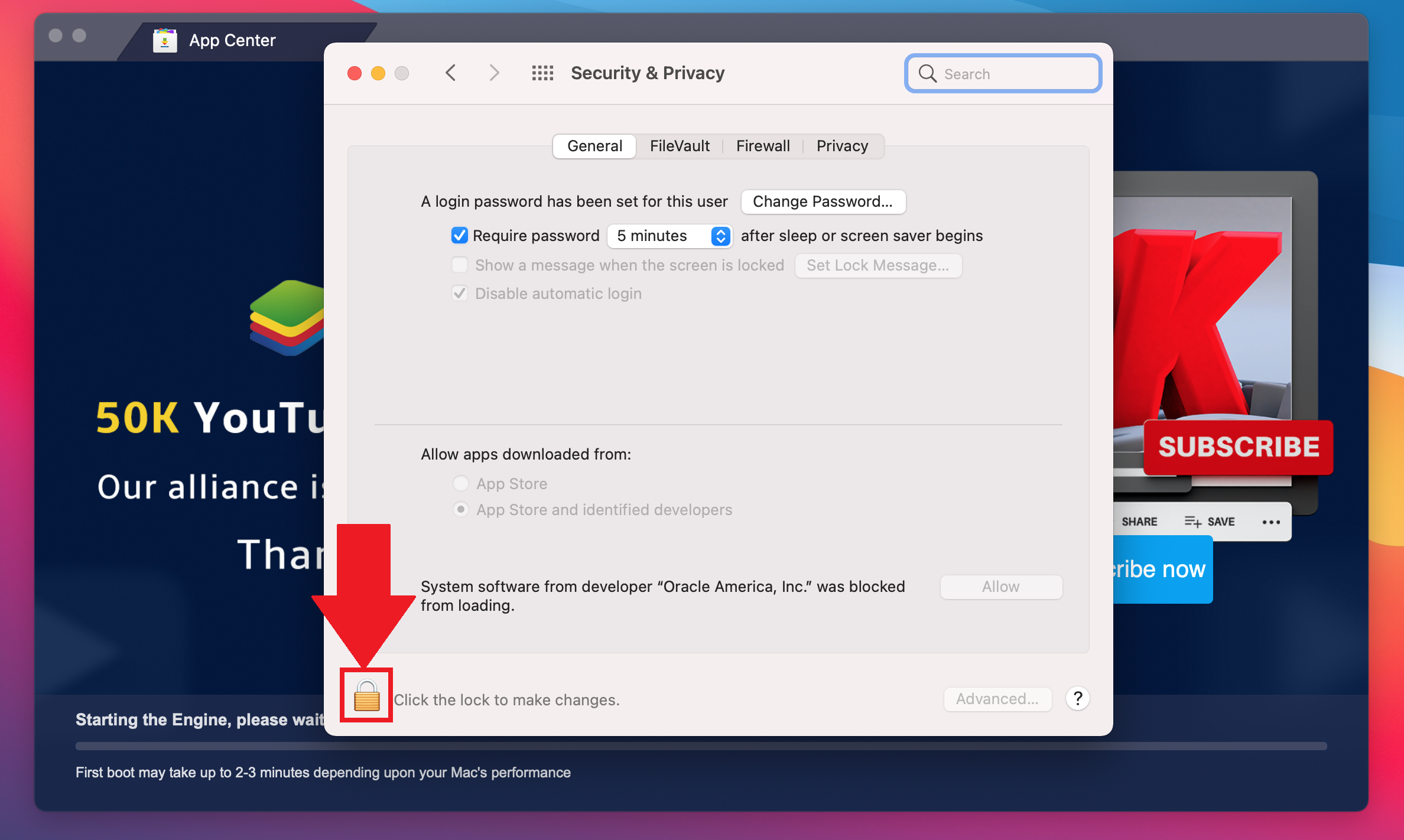Click Change Password button
The width and height of the screenshot is (1404, 840).
(821, 201)
